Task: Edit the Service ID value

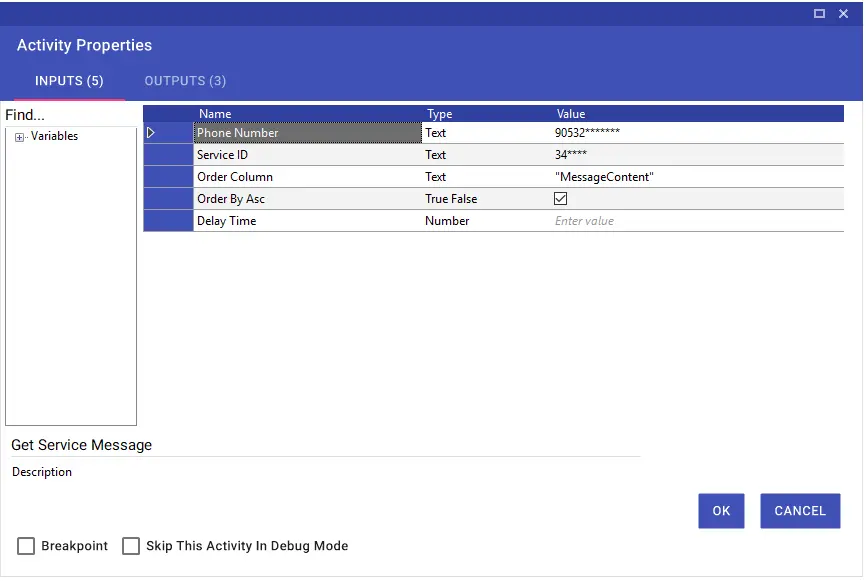Action: coord(696,155)
